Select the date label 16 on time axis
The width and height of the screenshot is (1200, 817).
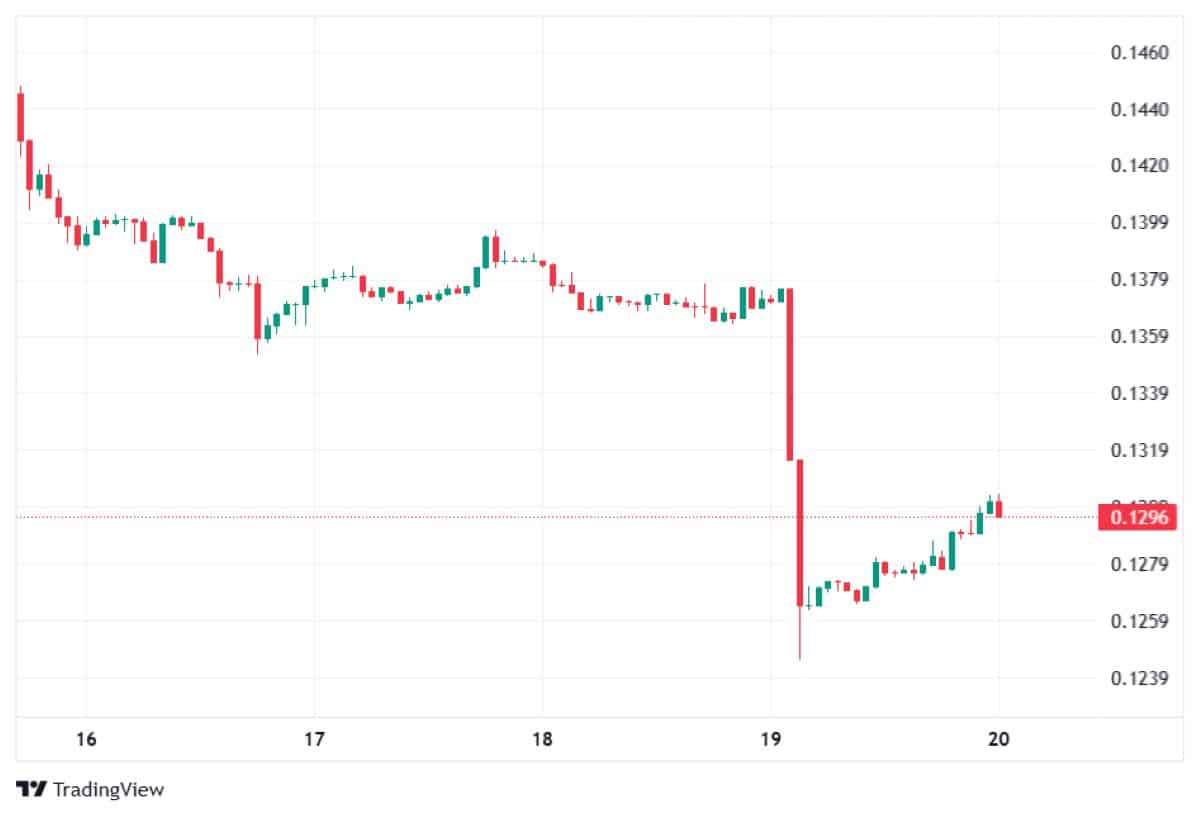point(86,740)
